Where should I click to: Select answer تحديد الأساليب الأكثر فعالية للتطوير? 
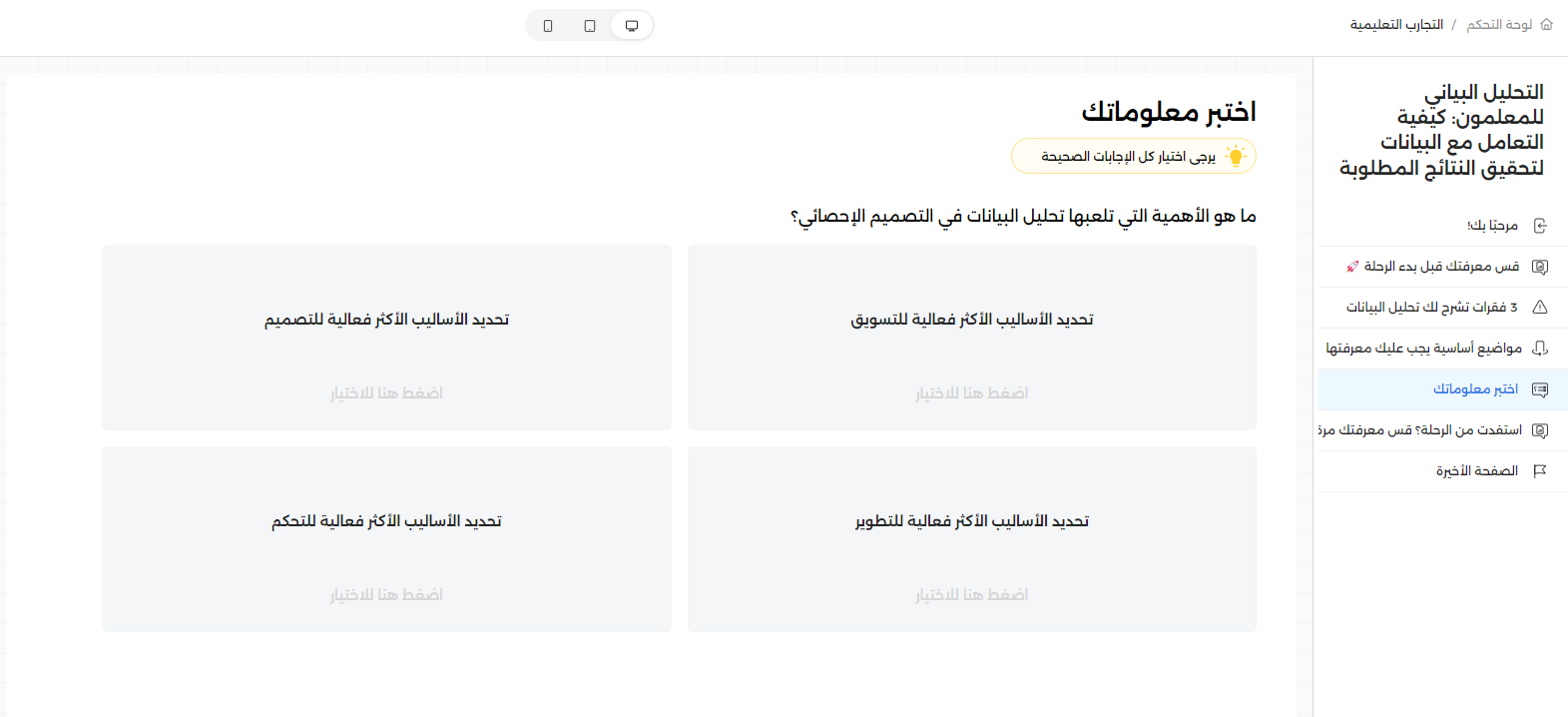[x=972, y=539]
